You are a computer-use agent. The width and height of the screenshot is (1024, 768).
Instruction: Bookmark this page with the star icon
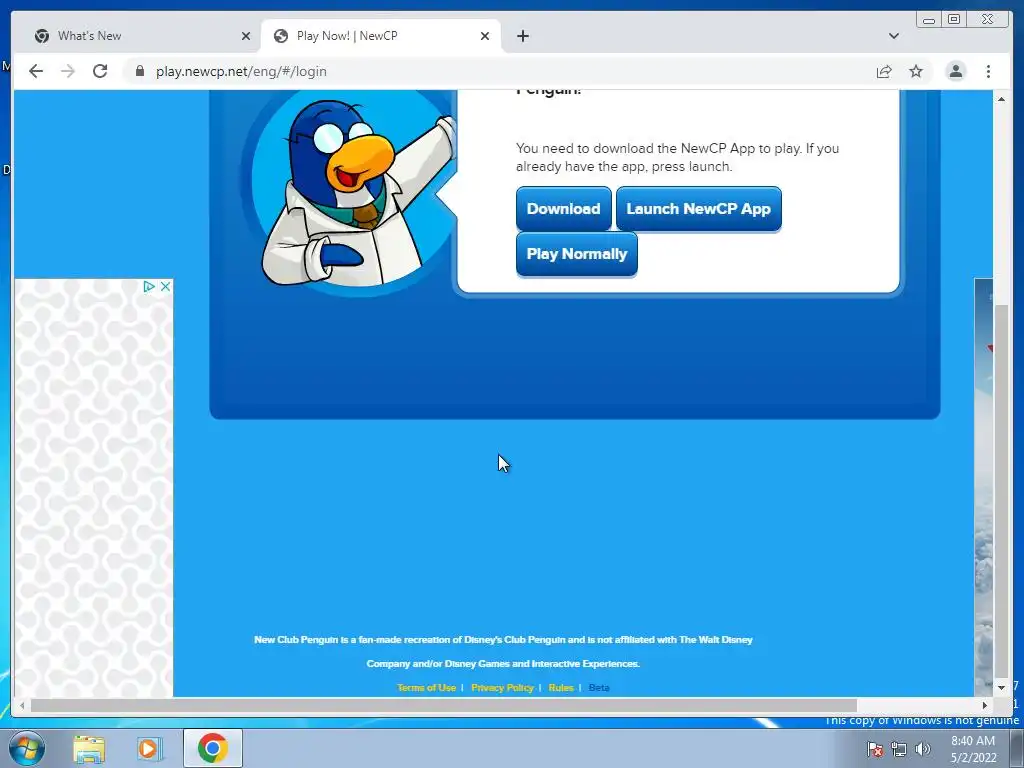click(916, 71)
